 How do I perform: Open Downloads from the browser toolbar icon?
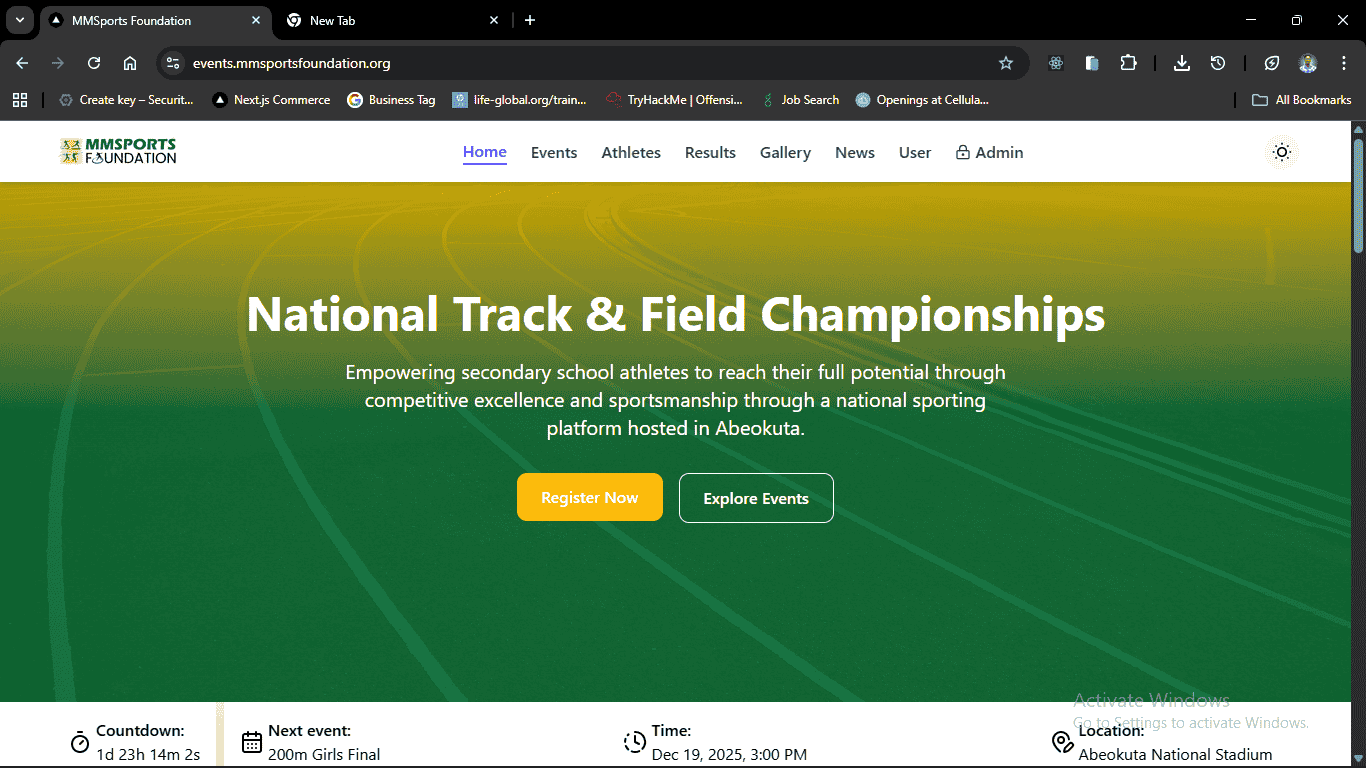coord(1182,62)
